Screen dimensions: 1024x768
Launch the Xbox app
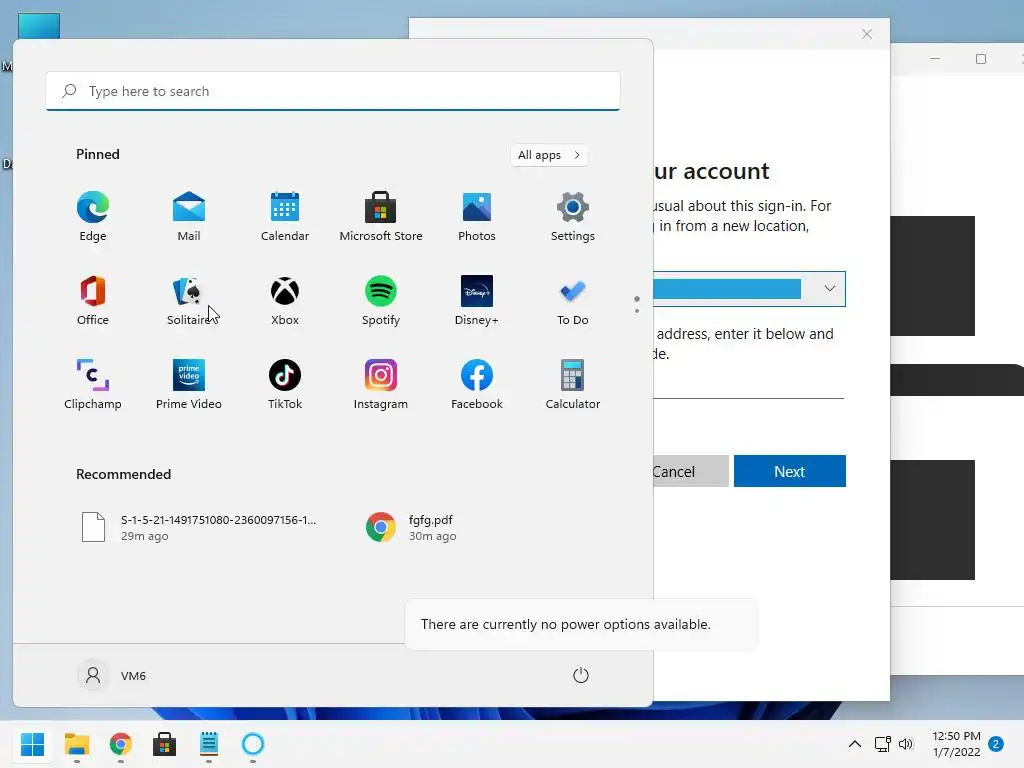[285, 300]
